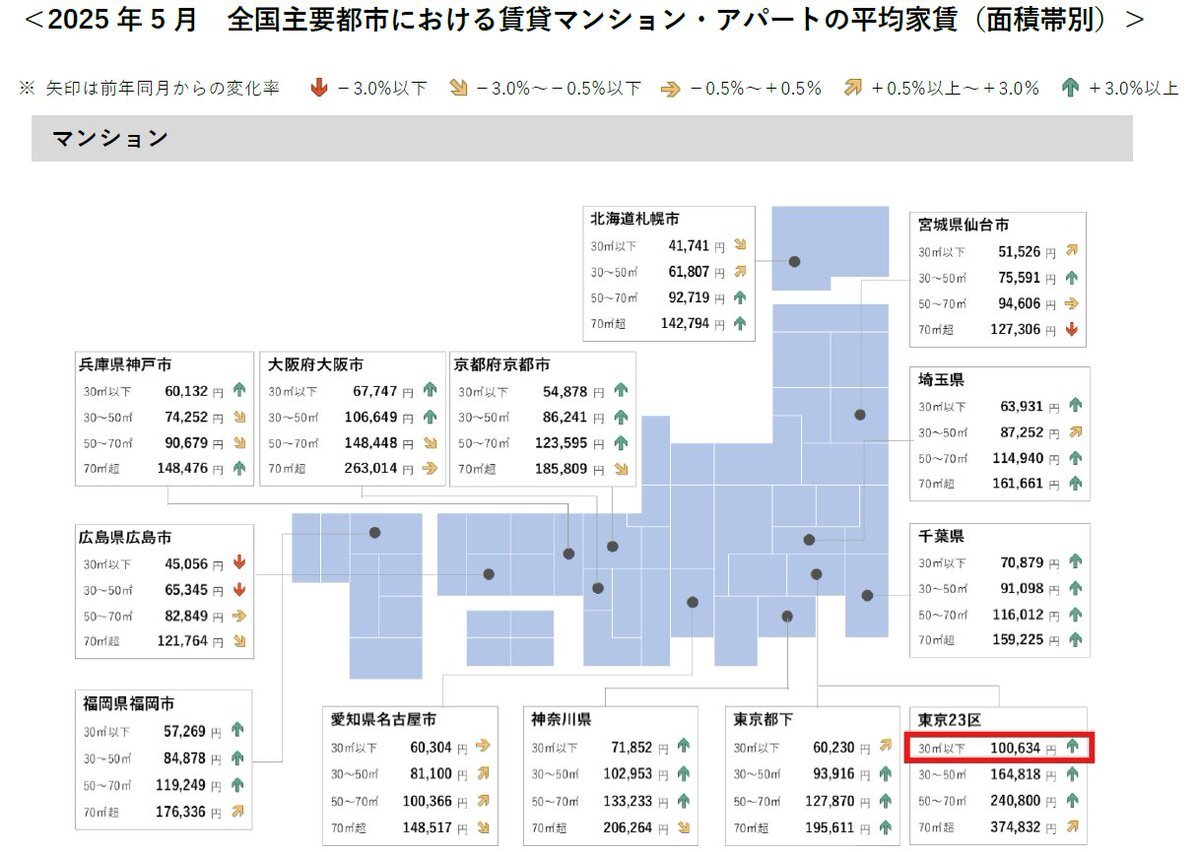Click the green arrow beside Tokyo 23区 100,634 円

[x=1072, y=746]
